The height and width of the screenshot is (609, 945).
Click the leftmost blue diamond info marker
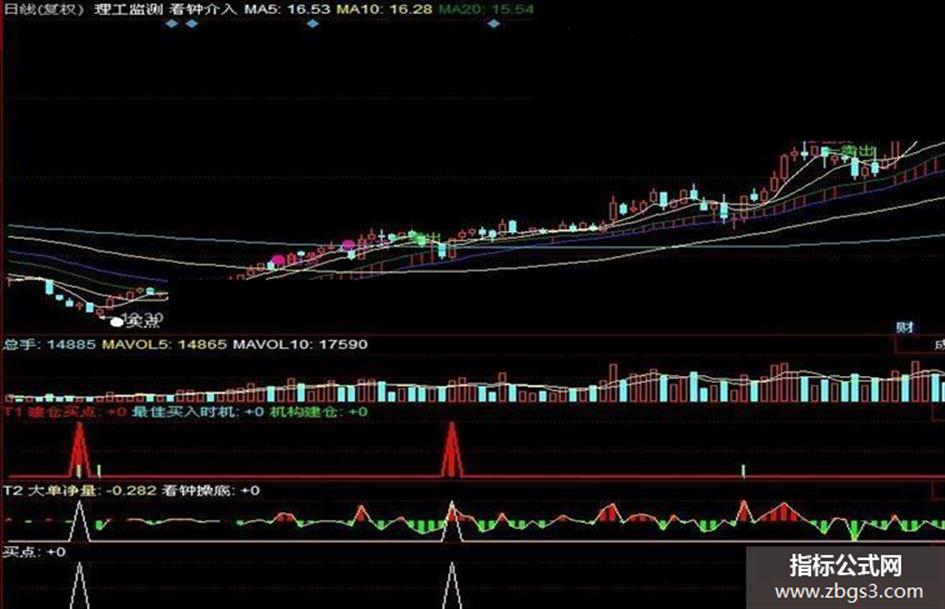point(172,24)
